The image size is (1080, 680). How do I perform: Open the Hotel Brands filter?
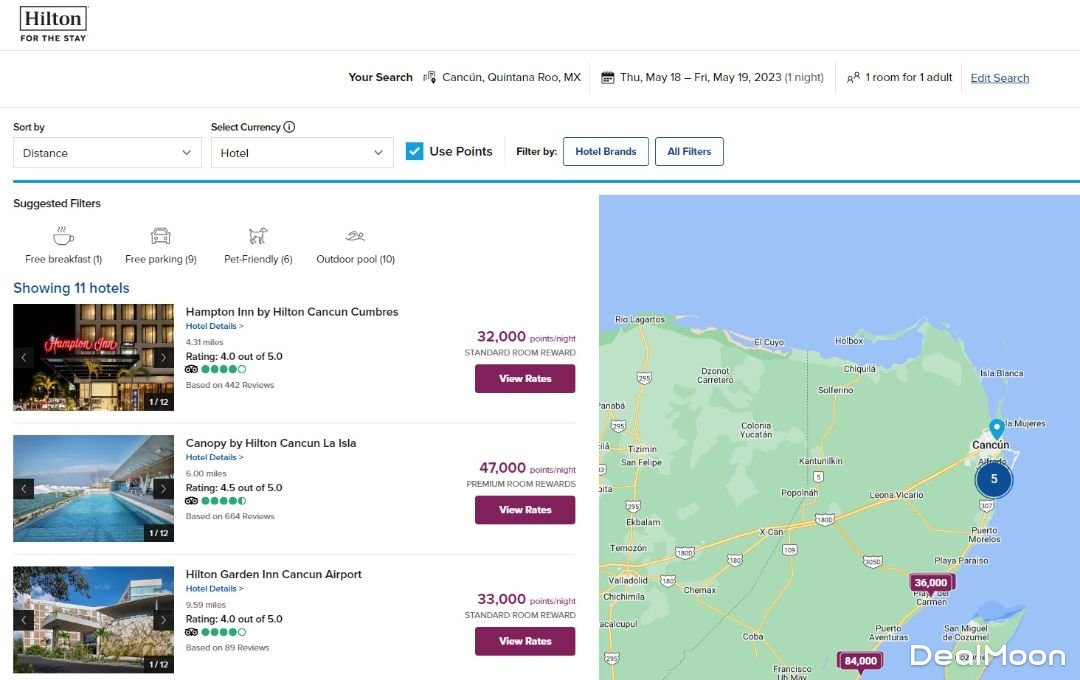(x=605, y=152)
